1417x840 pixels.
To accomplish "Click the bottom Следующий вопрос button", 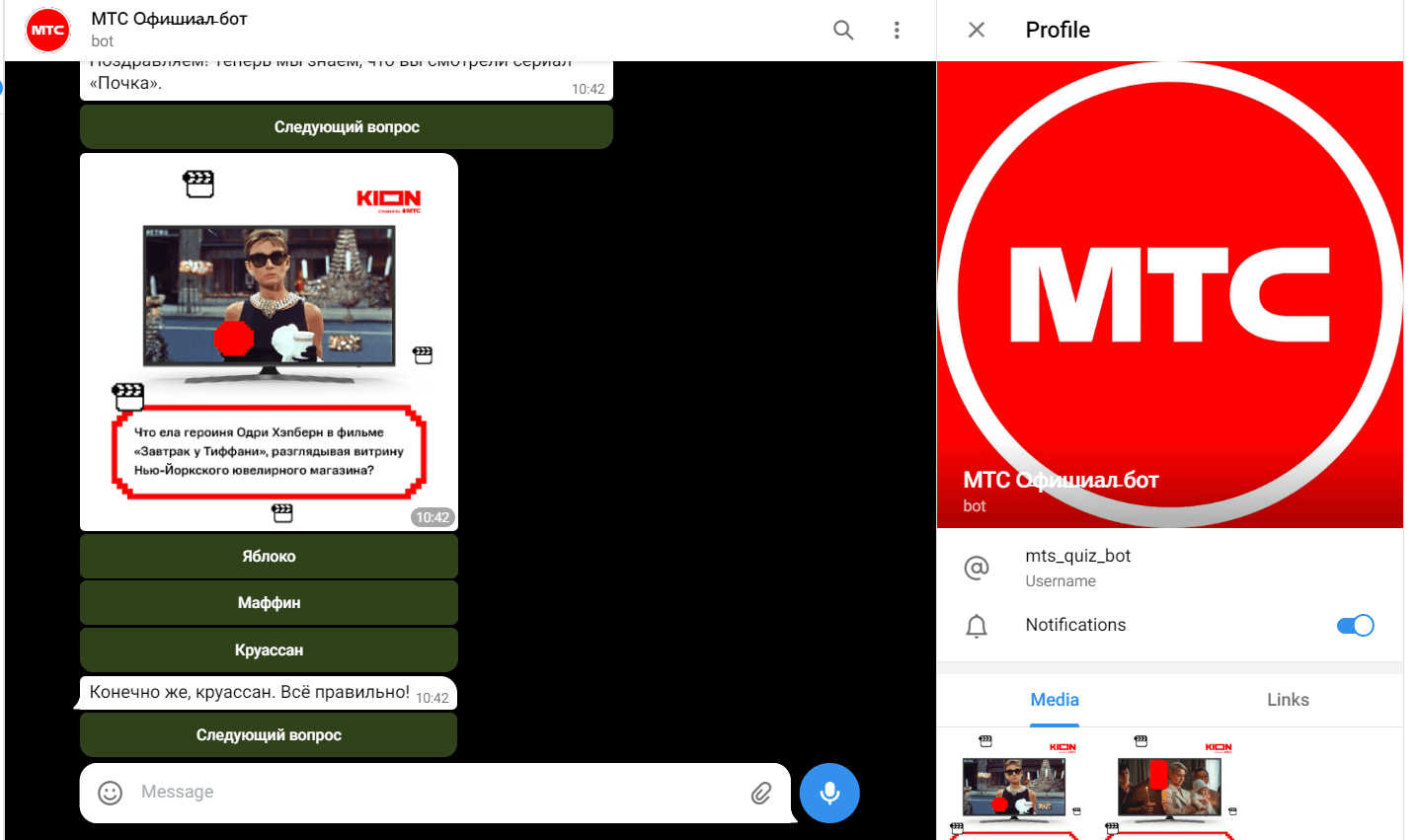I will 269,735.
